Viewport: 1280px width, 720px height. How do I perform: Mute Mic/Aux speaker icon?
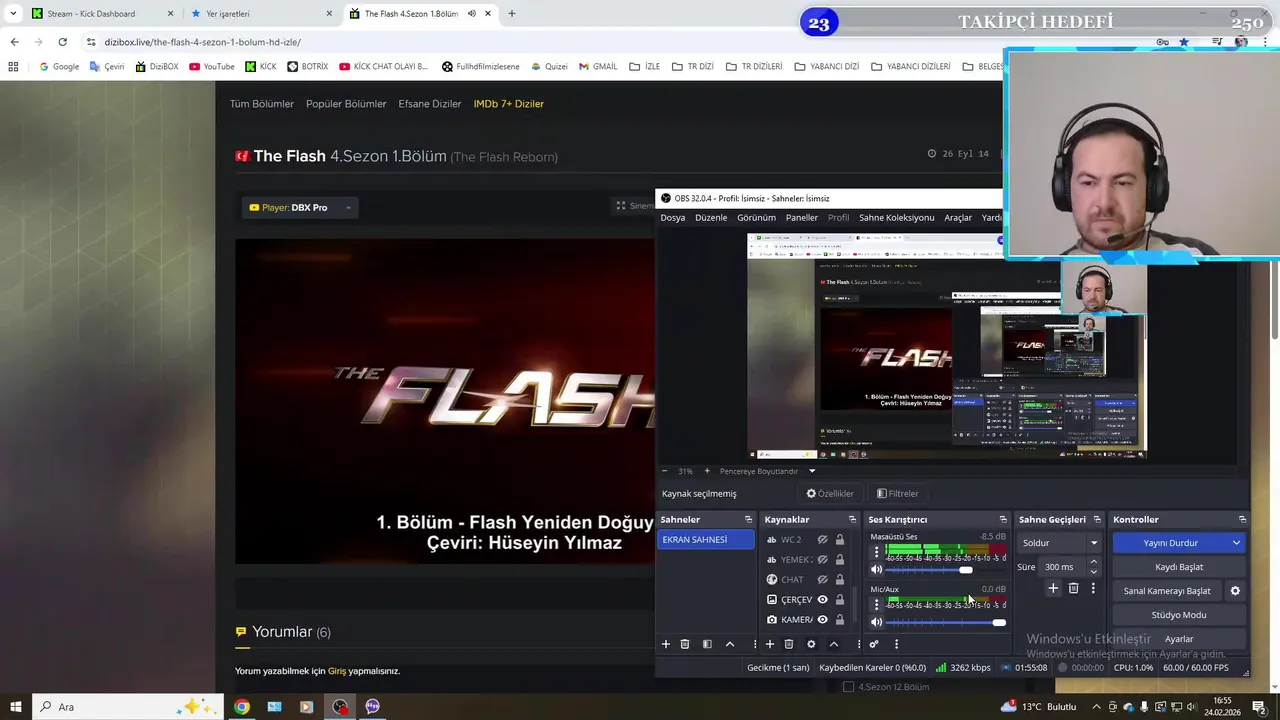[x=877, y=622]
